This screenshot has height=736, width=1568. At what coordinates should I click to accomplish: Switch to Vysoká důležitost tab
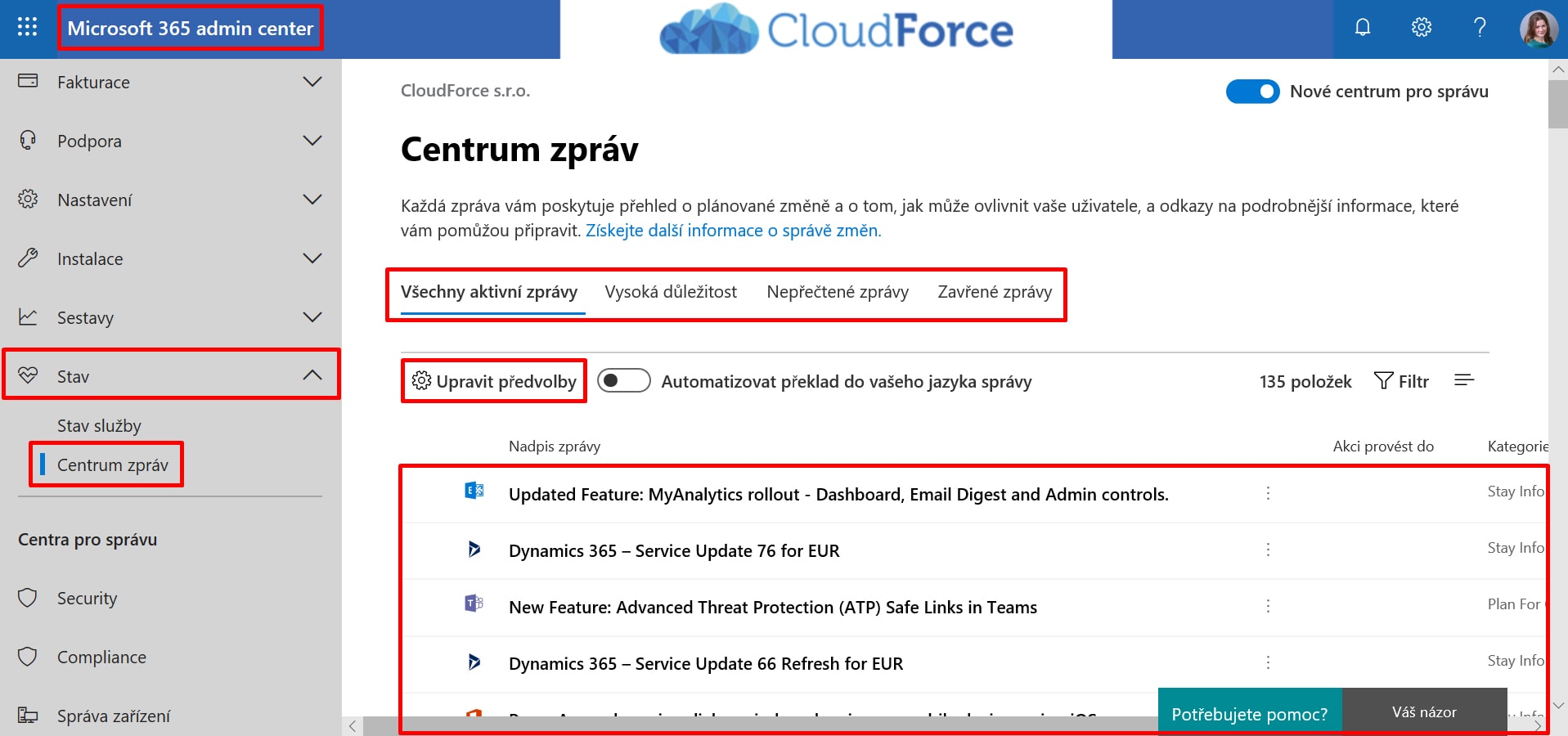tap(671, 292)
